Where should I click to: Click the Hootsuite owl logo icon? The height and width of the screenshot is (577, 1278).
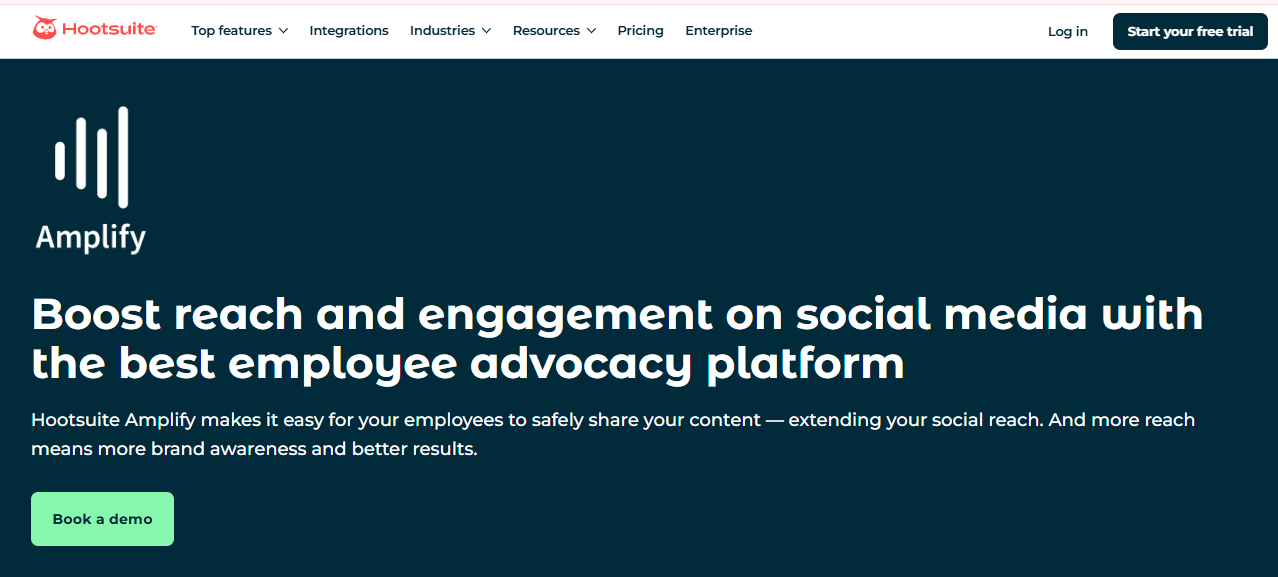(45, 29)
